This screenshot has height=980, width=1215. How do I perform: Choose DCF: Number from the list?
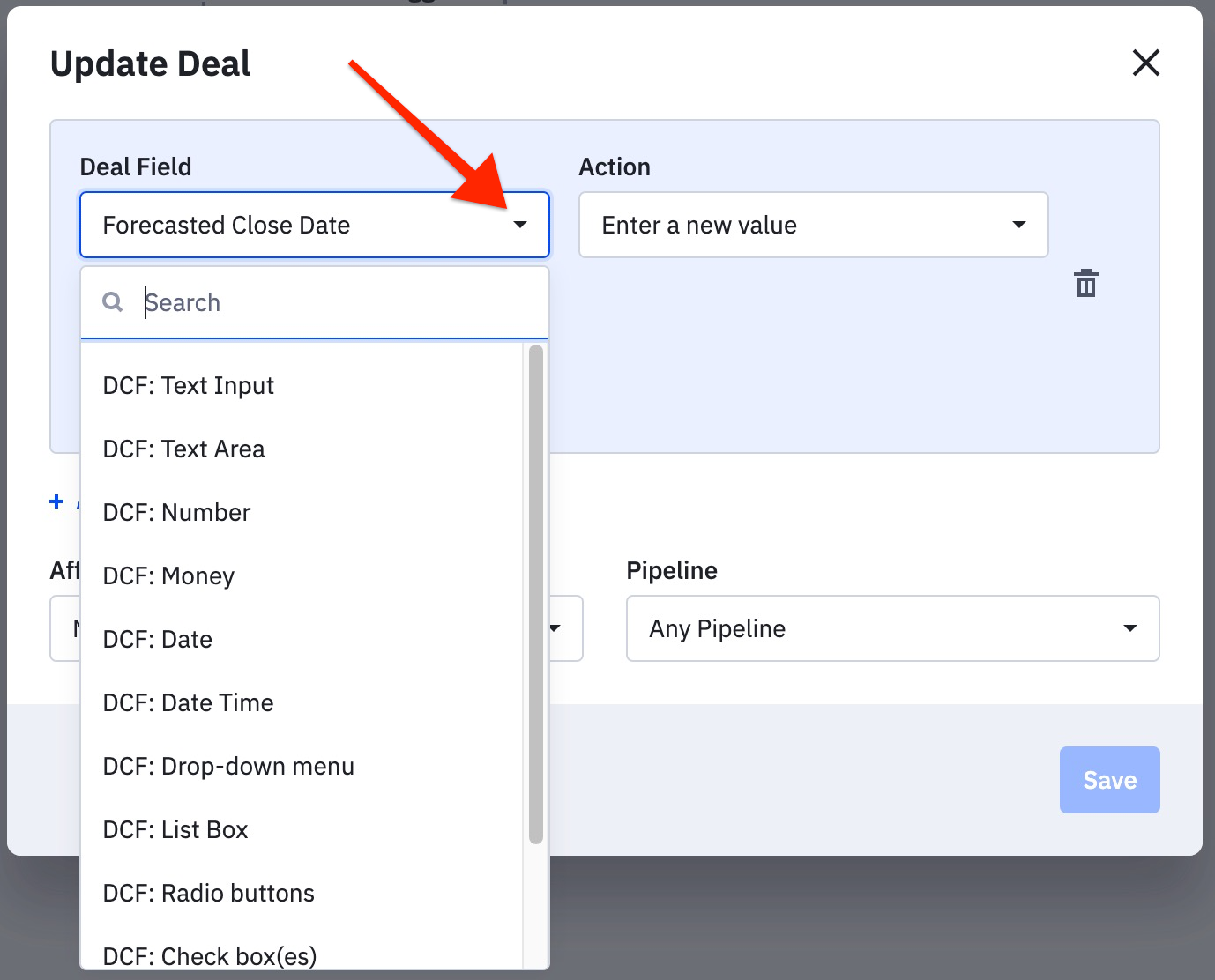(176, 513)
